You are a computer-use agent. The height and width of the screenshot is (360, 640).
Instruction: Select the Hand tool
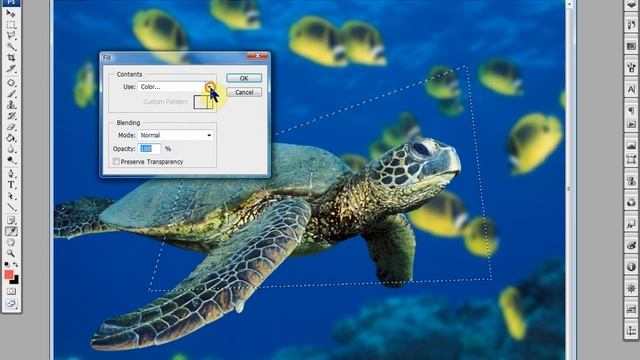(11, 242)
